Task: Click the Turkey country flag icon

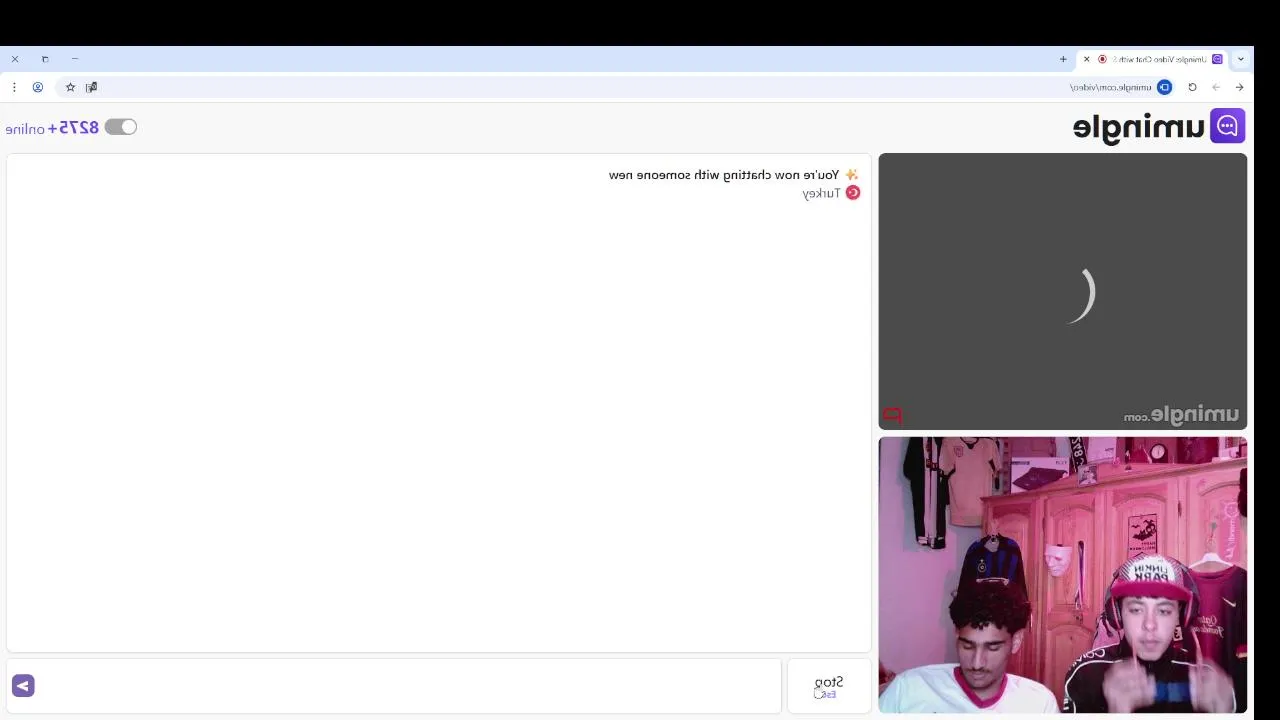Action: tap(853, 193)
